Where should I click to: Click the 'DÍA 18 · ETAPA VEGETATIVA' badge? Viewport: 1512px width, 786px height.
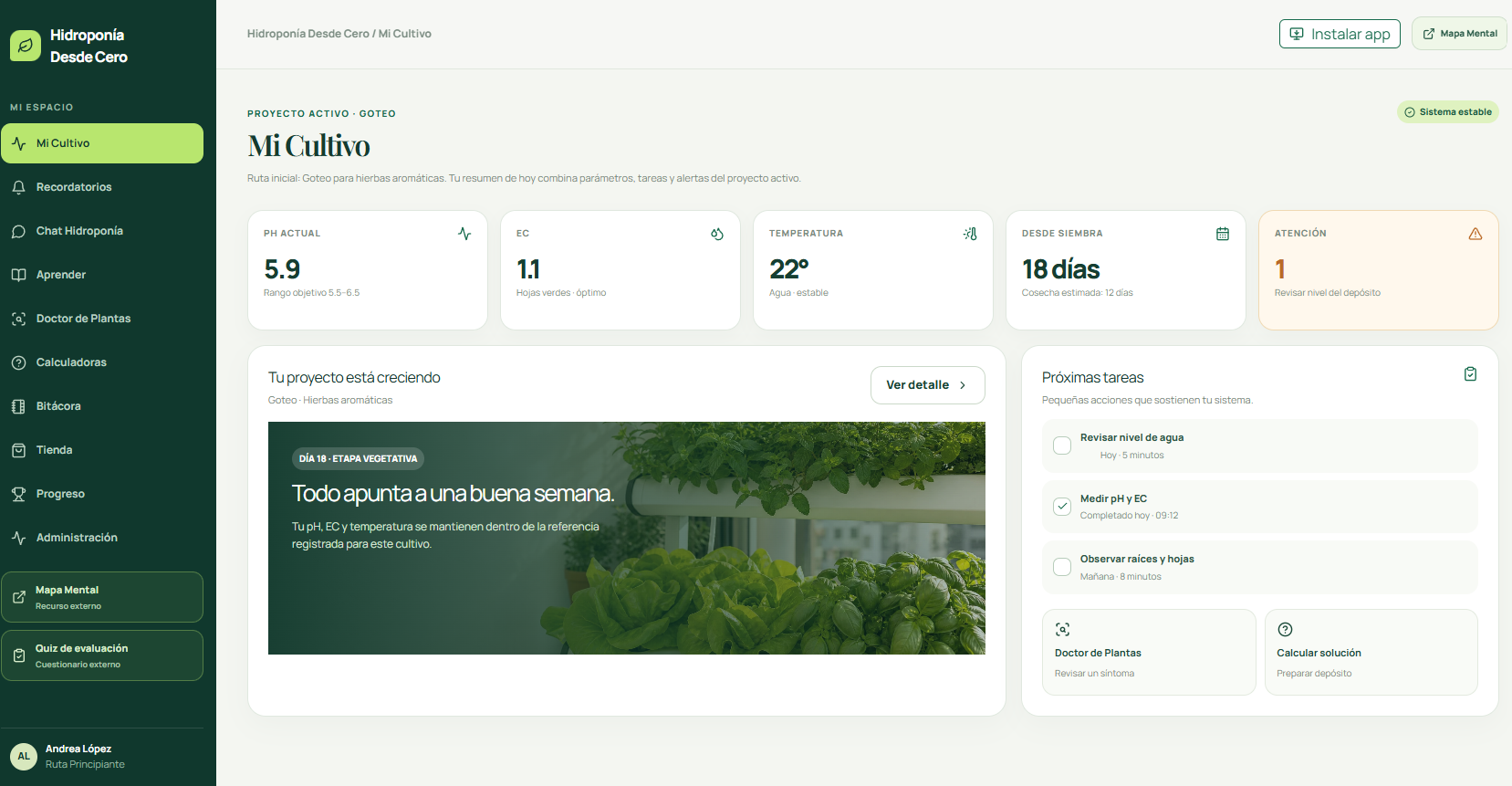(358, 458)
